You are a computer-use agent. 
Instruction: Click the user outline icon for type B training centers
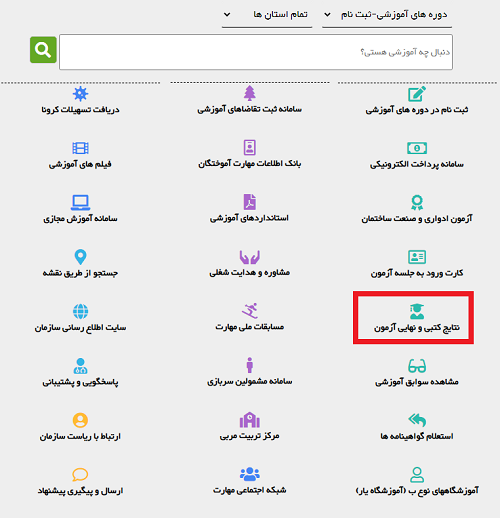pos(417,475)
